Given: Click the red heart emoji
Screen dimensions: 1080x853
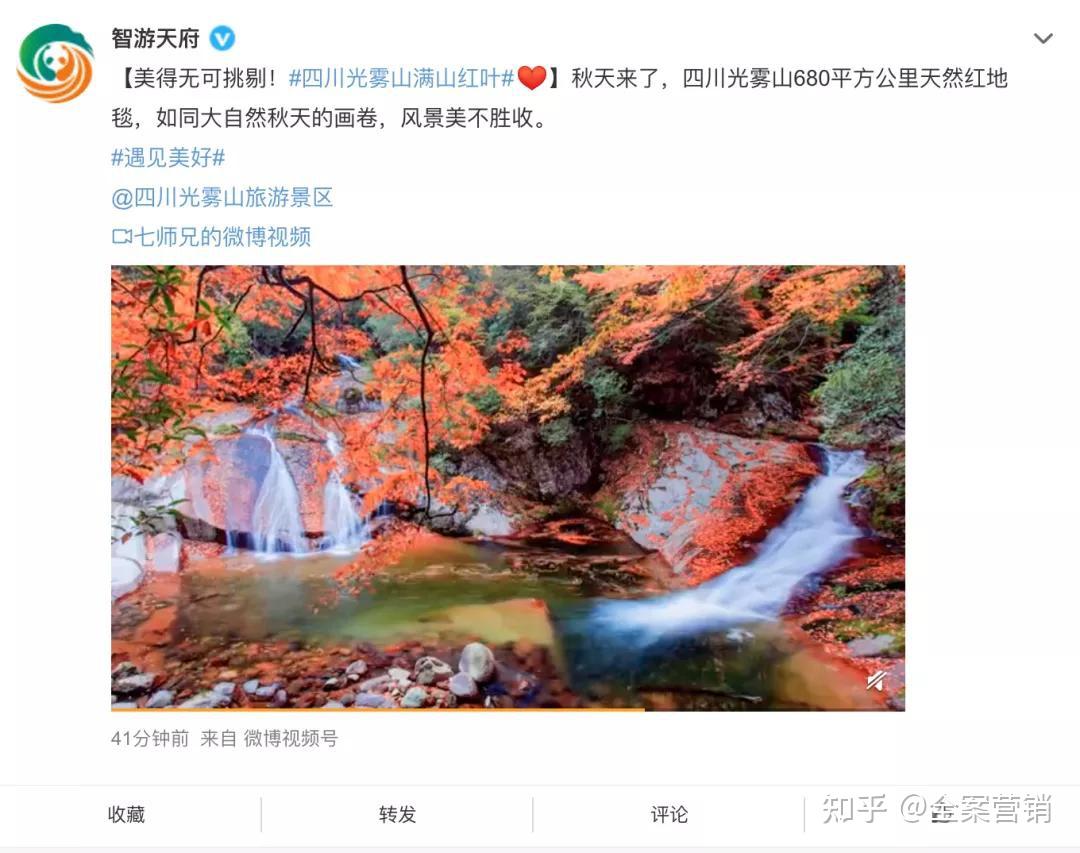Looking at the screenshot, I should [x=531, y=78].
